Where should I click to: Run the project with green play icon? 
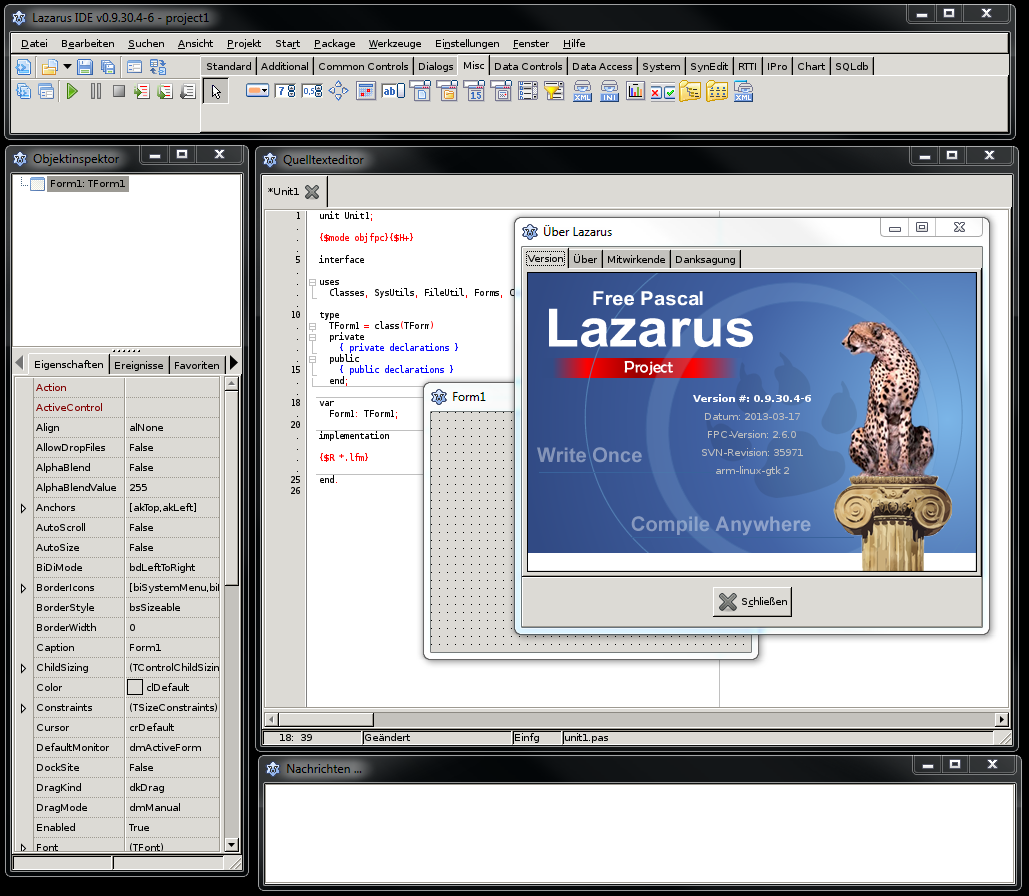click(72, 91)
